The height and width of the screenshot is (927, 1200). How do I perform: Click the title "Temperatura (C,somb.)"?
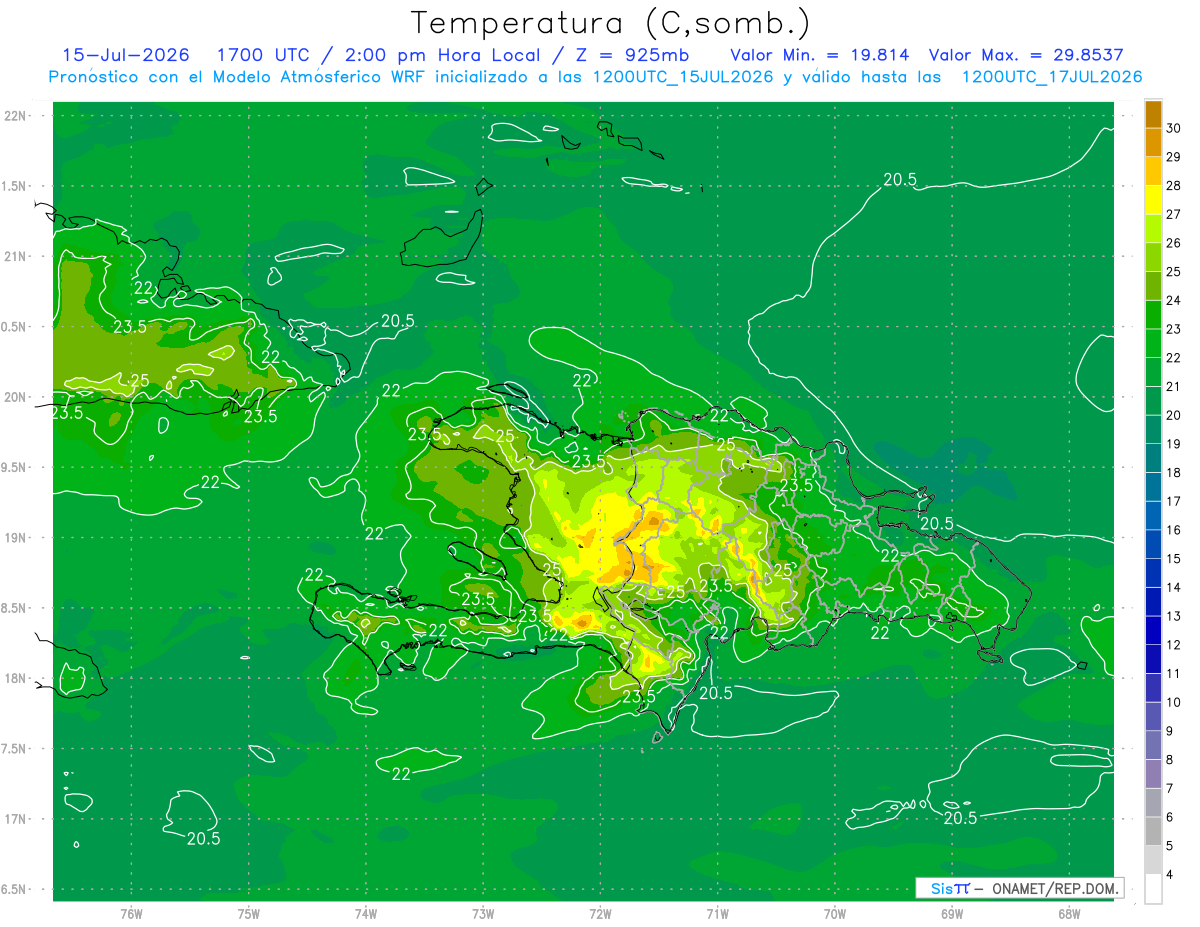point(610,23)
